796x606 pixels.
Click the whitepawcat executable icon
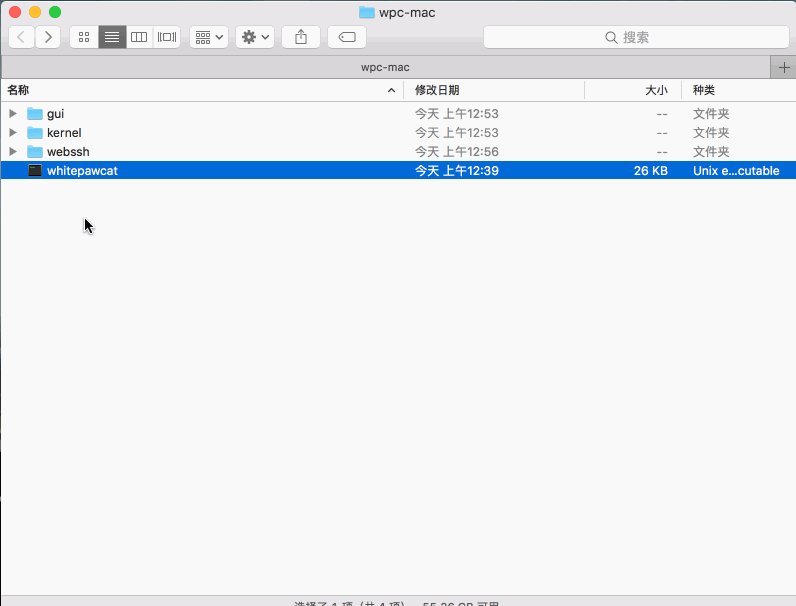pos(35,171)
